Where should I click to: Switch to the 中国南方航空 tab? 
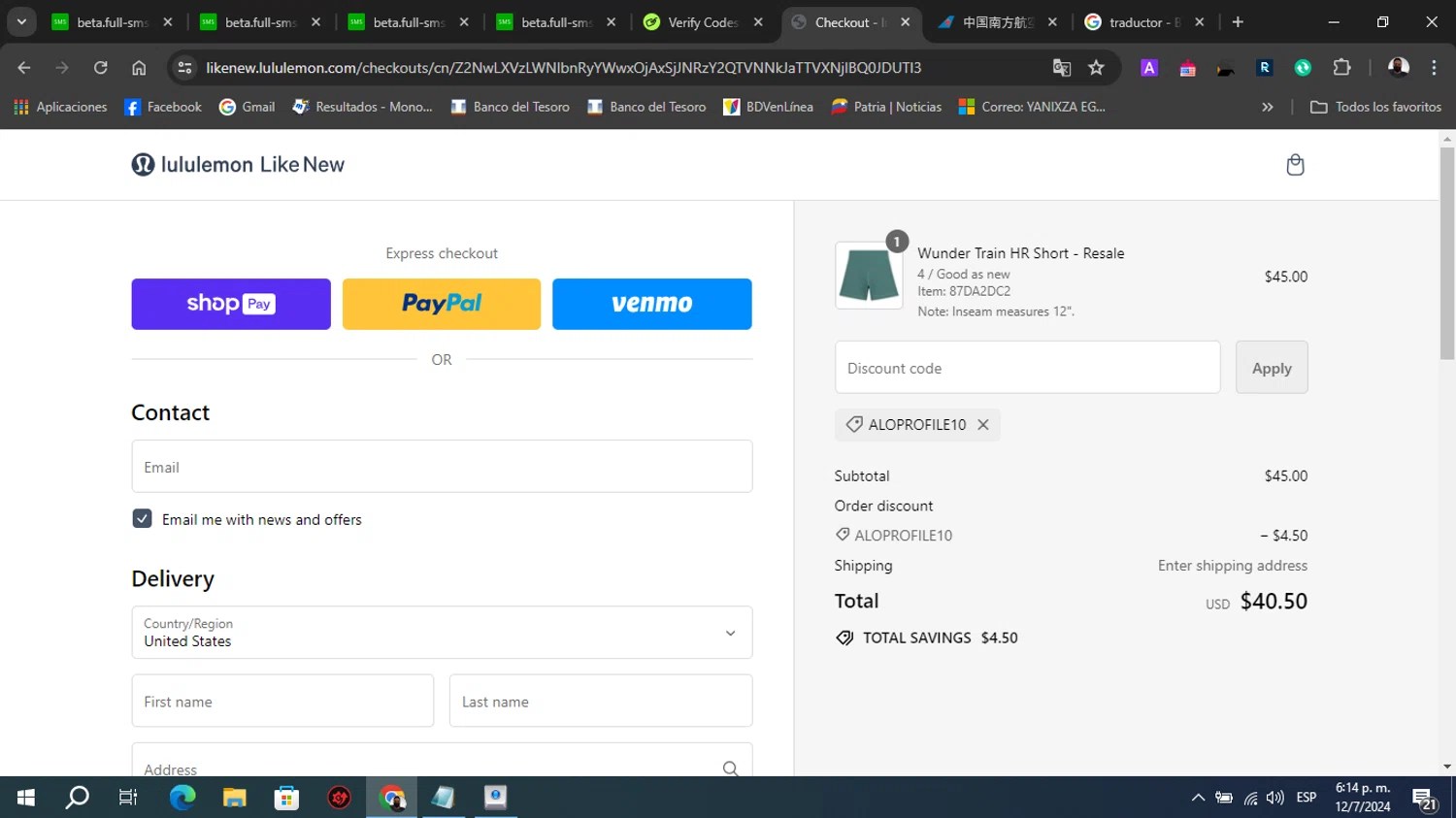coord(997,22)
